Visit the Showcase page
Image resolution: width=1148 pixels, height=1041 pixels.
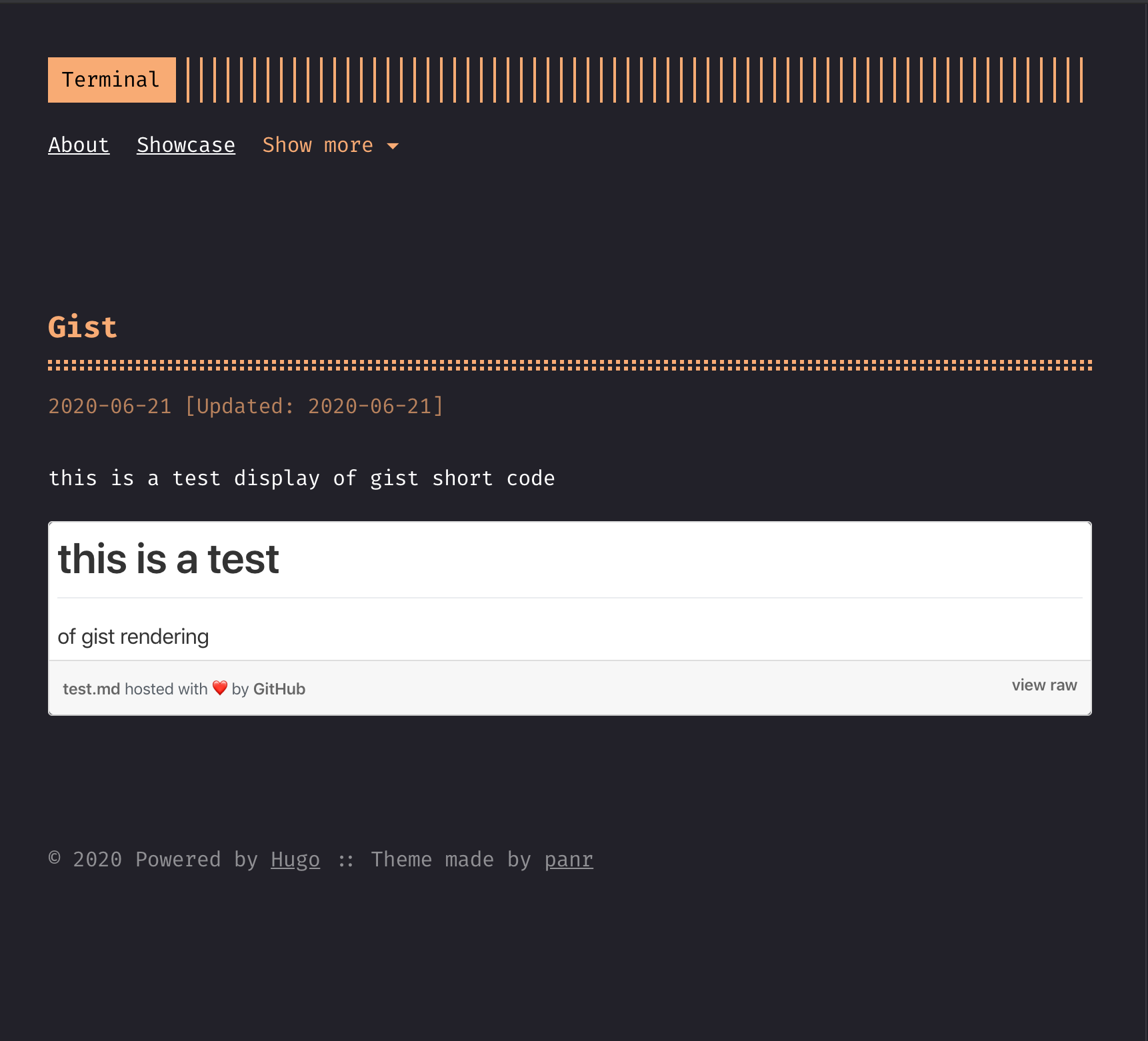coord(185,145)
